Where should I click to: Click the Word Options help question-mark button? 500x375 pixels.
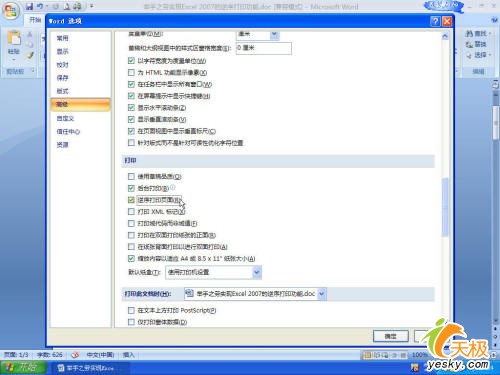coord(435,21)
